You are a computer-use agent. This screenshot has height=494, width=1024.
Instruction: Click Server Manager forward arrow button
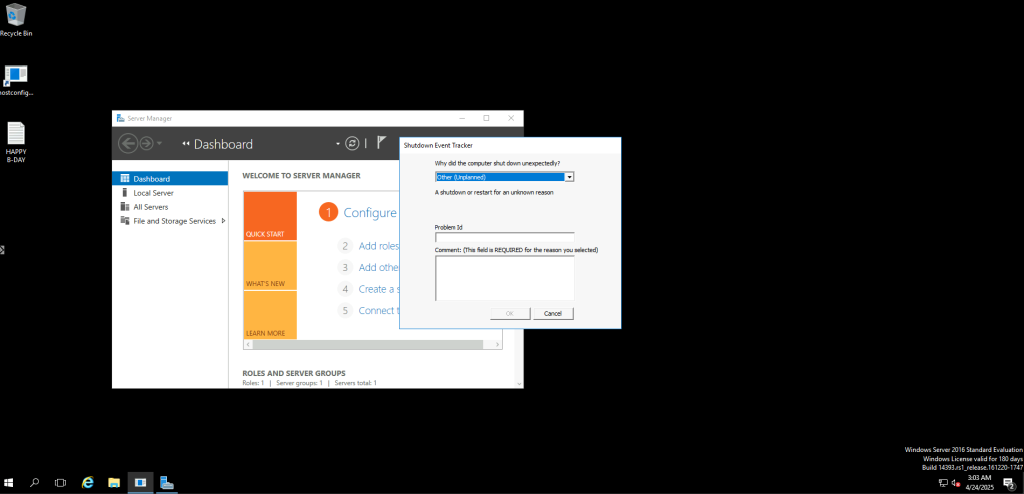click(146, 144)
